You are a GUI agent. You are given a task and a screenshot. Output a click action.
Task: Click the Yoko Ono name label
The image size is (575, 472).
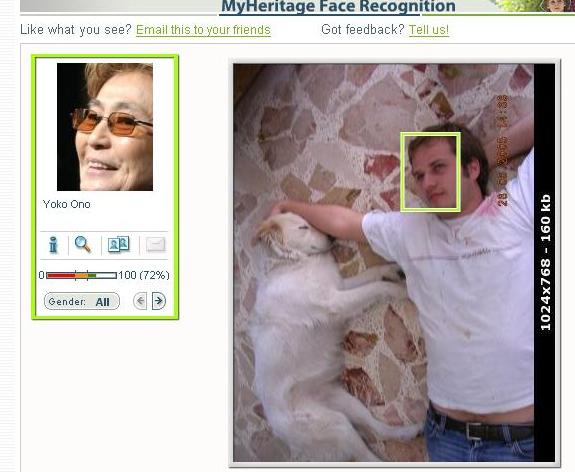[x=66, y=204]
